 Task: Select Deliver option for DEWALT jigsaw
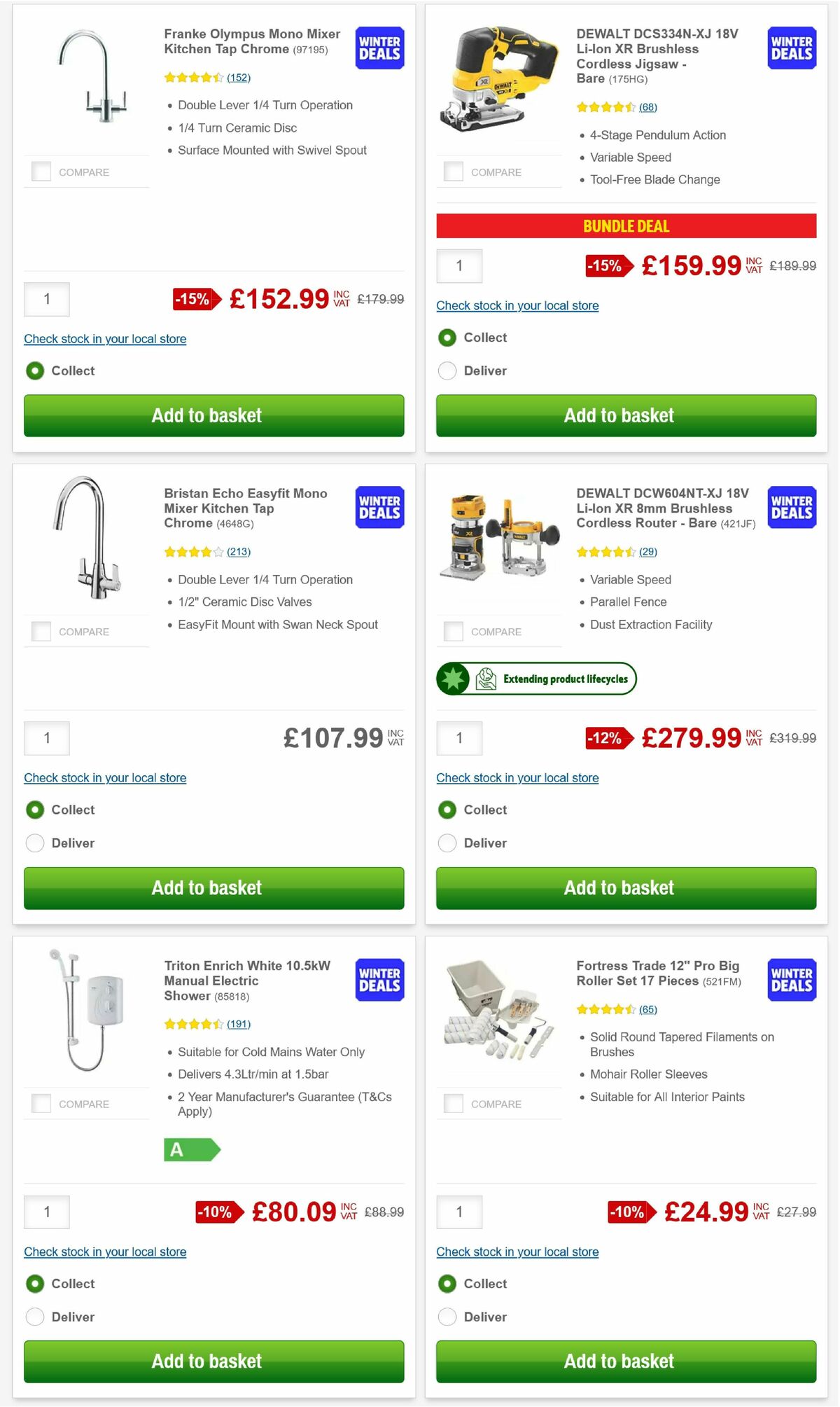(447, 370)
